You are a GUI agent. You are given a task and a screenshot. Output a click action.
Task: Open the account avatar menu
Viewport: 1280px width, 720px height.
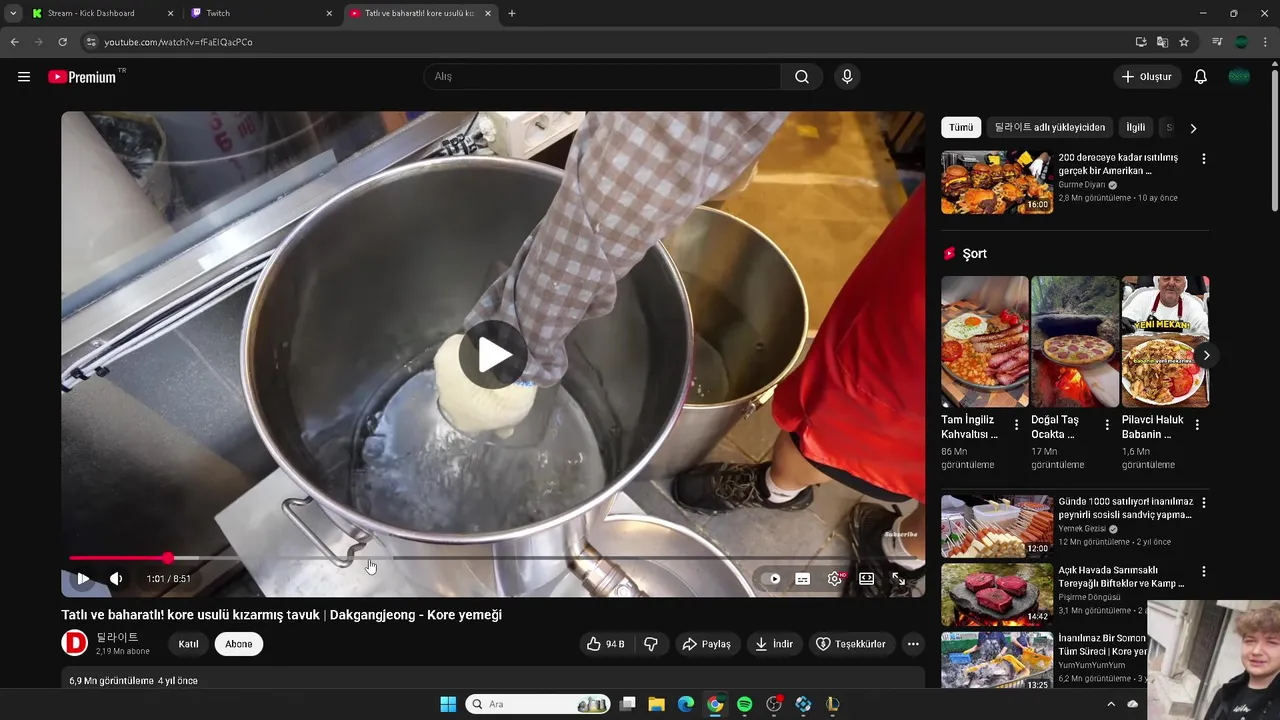pyautogui.click(x=1239, y=77)
